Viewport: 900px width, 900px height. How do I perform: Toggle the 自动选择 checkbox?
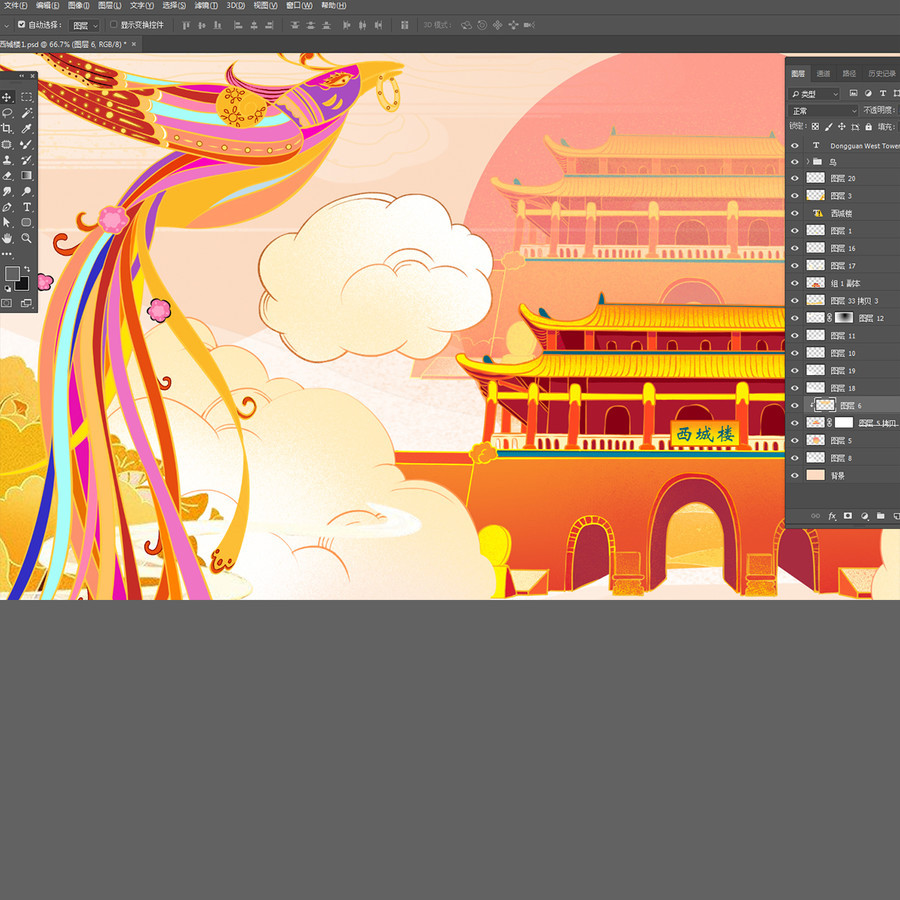click(21, 25)
